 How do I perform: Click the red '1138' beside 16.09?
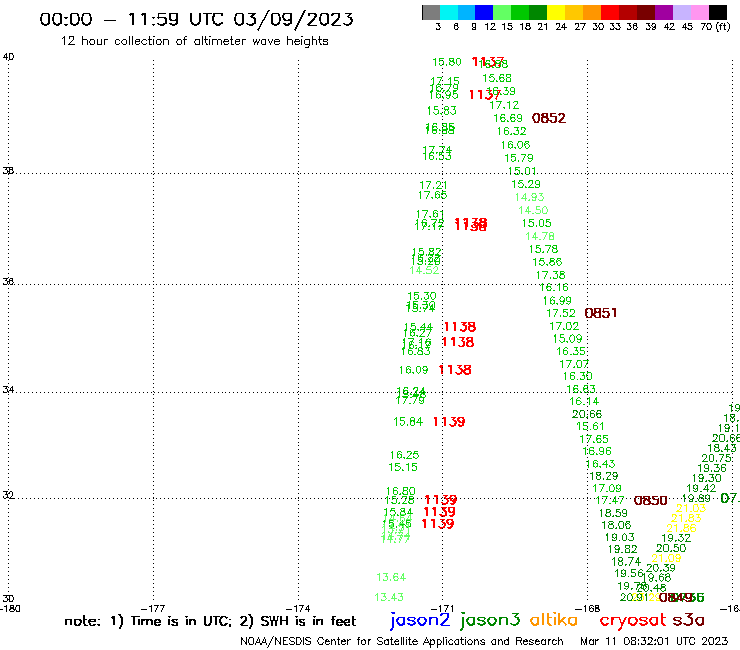tap(455, 370)
